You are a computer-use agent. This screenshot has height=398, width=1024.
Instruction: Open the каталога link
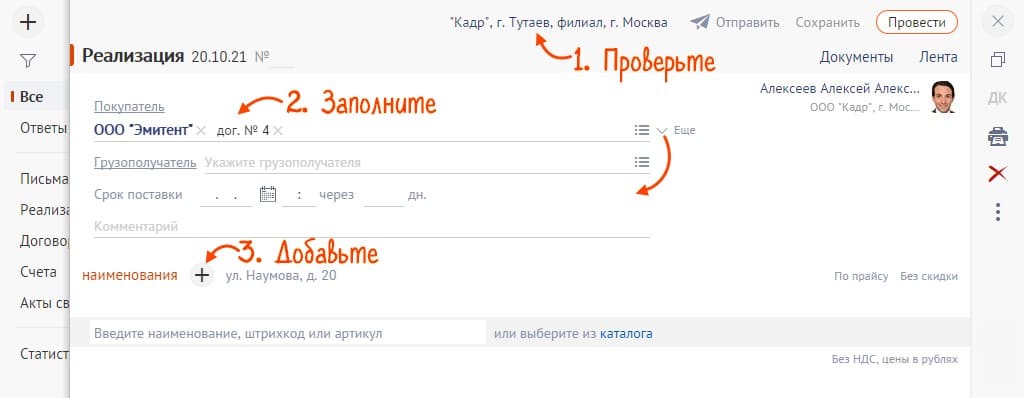coord(626,333)
